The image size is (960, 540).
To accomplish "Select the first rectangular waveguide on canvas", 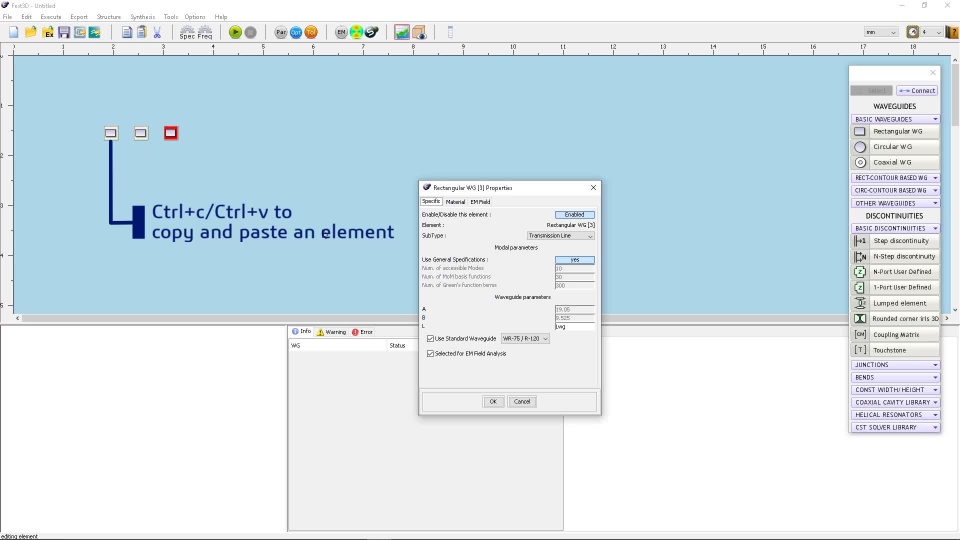I will 111,133.
